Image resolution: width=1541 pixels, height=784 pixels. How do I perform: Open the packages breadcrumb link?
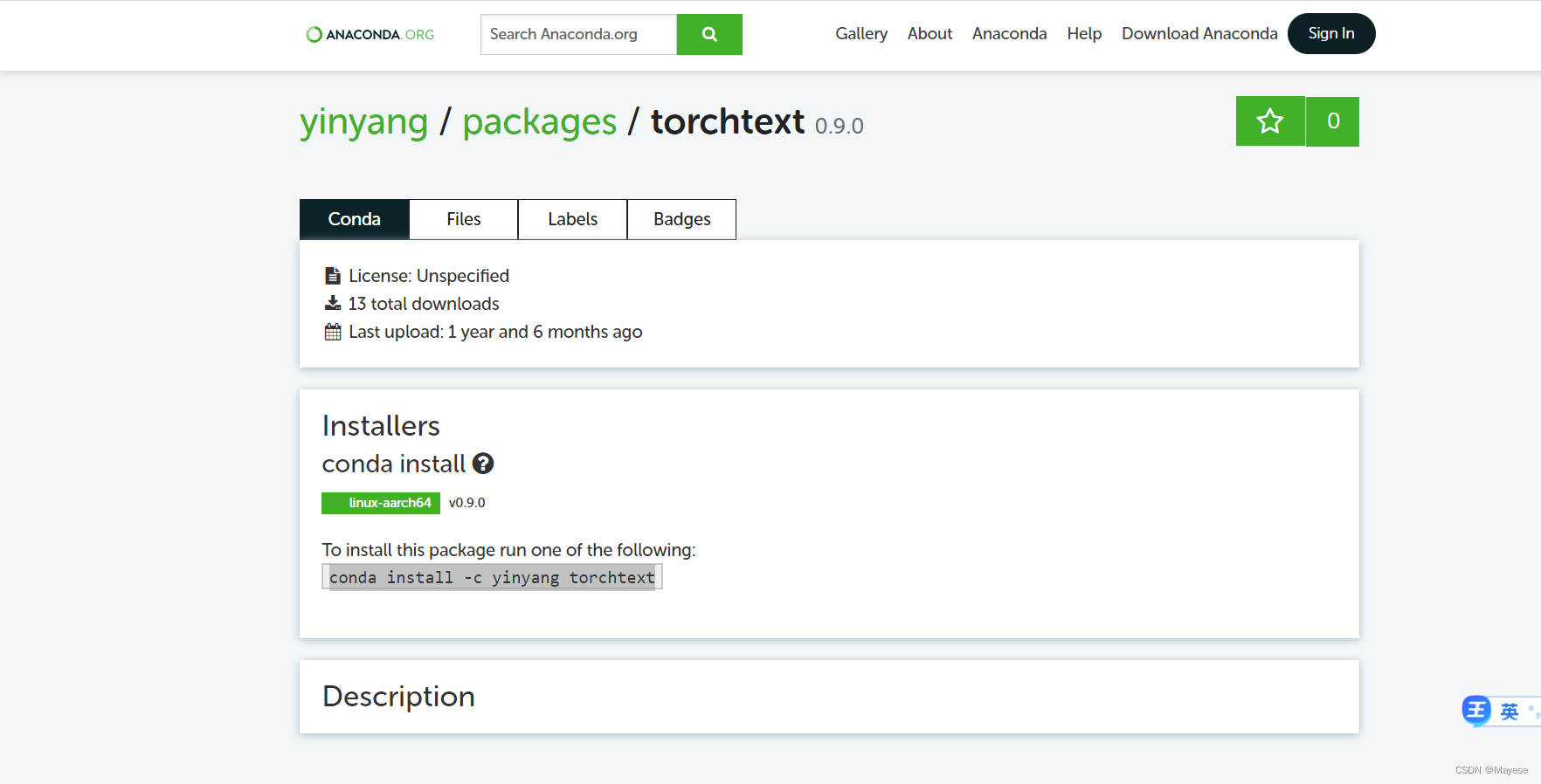point(539,121)
